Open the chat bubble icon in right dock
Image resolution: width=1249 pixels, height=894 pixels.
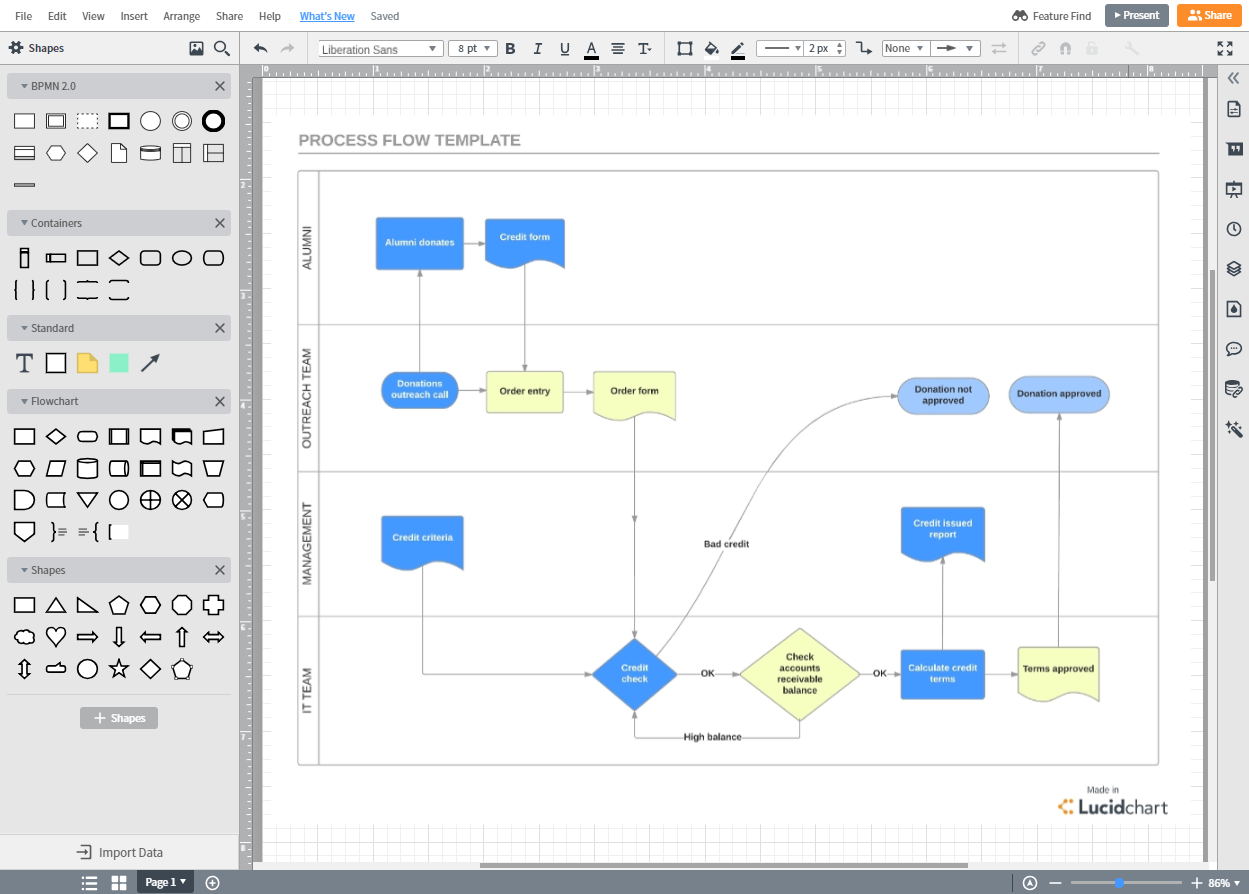coord(1233,349)
